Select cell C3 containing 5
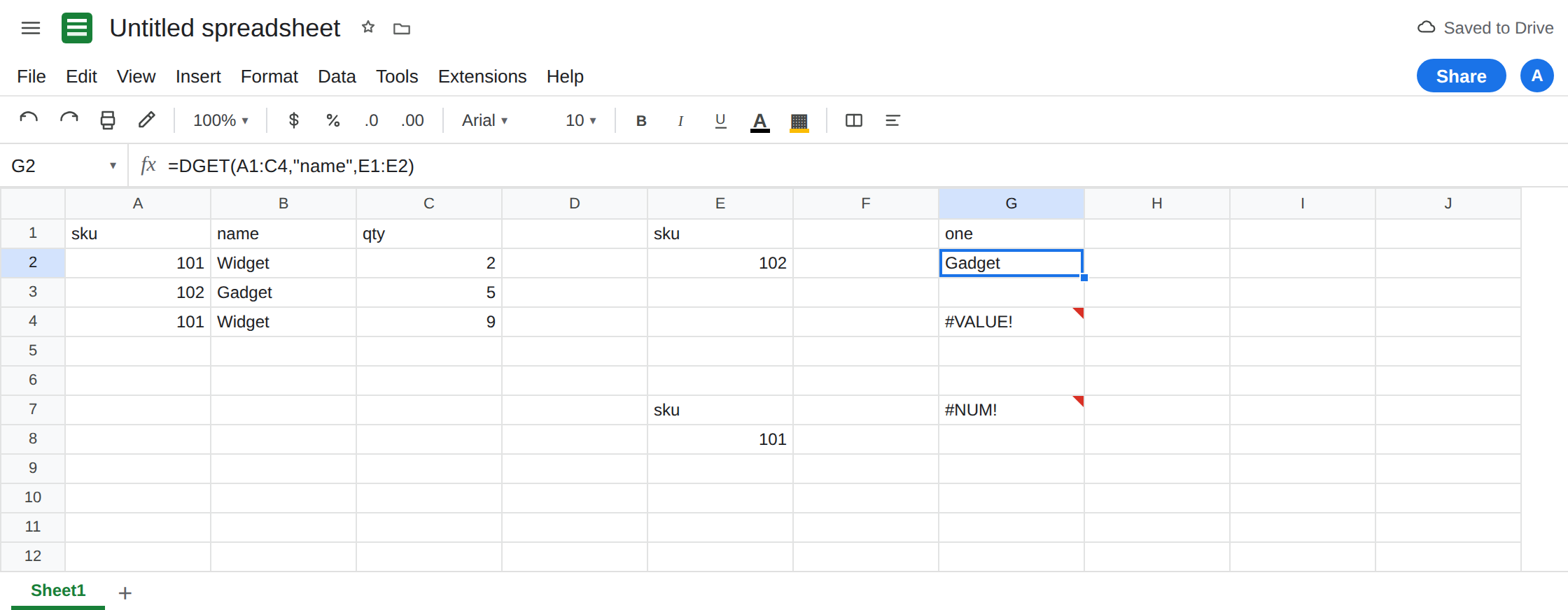Image resolution: width=1568 pixels, height=610 pixels. coord(429,292)
